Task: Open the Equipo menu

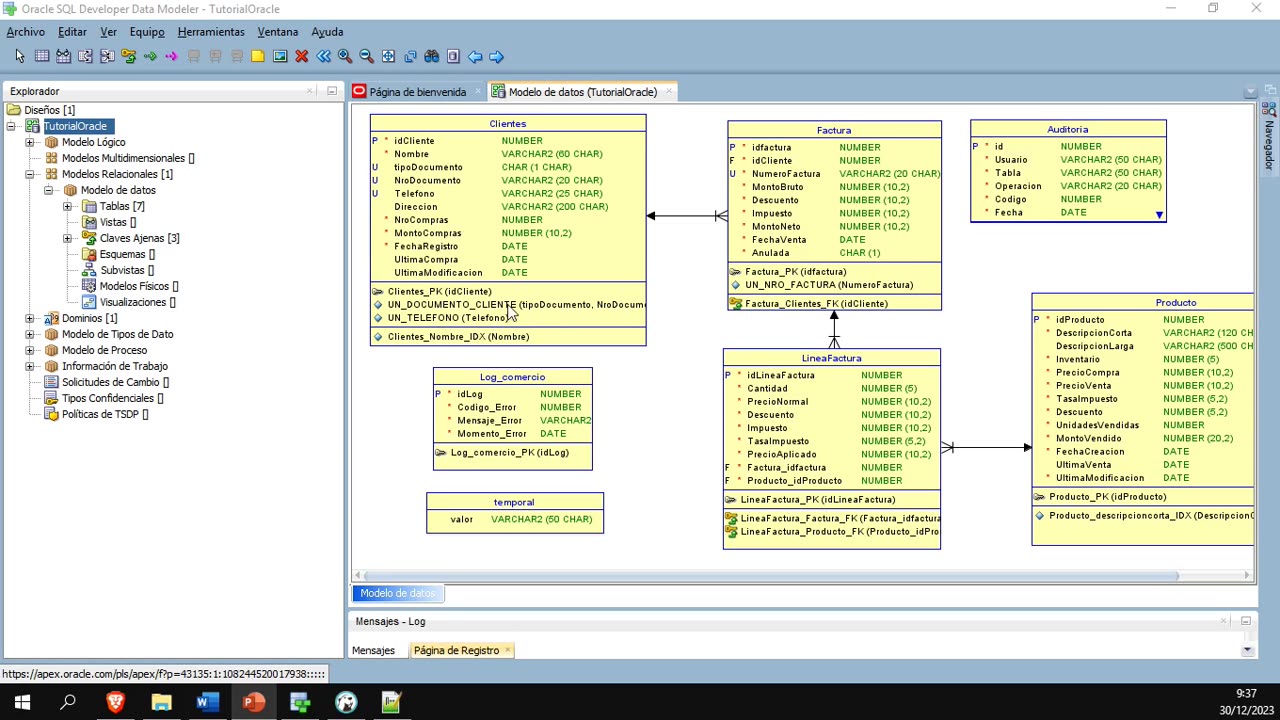Action: click(x=146, y=32)
